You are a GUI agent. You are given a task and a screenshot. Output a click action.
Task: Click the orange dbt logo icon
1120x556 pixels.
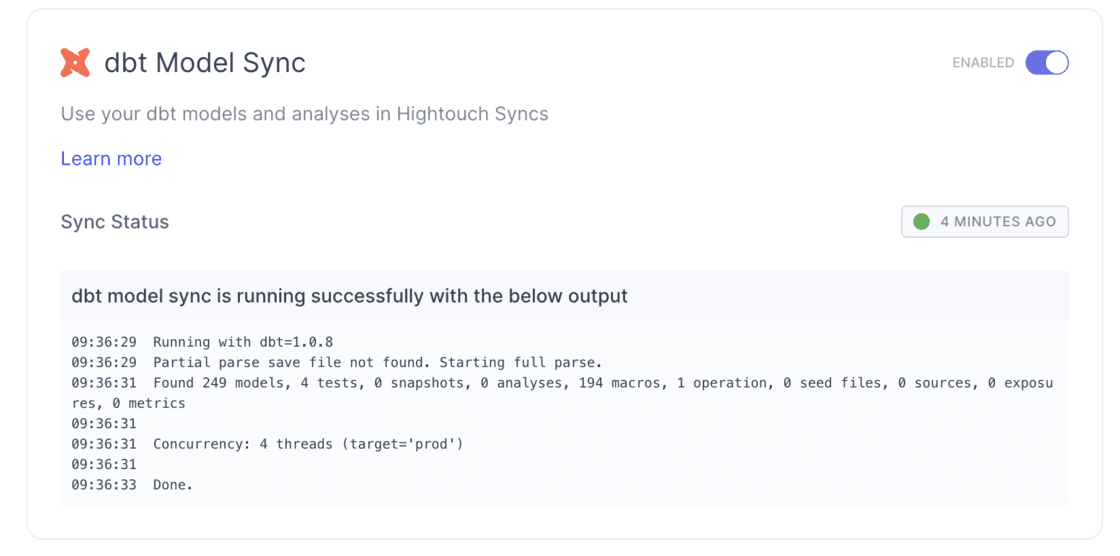coord(75,63)
